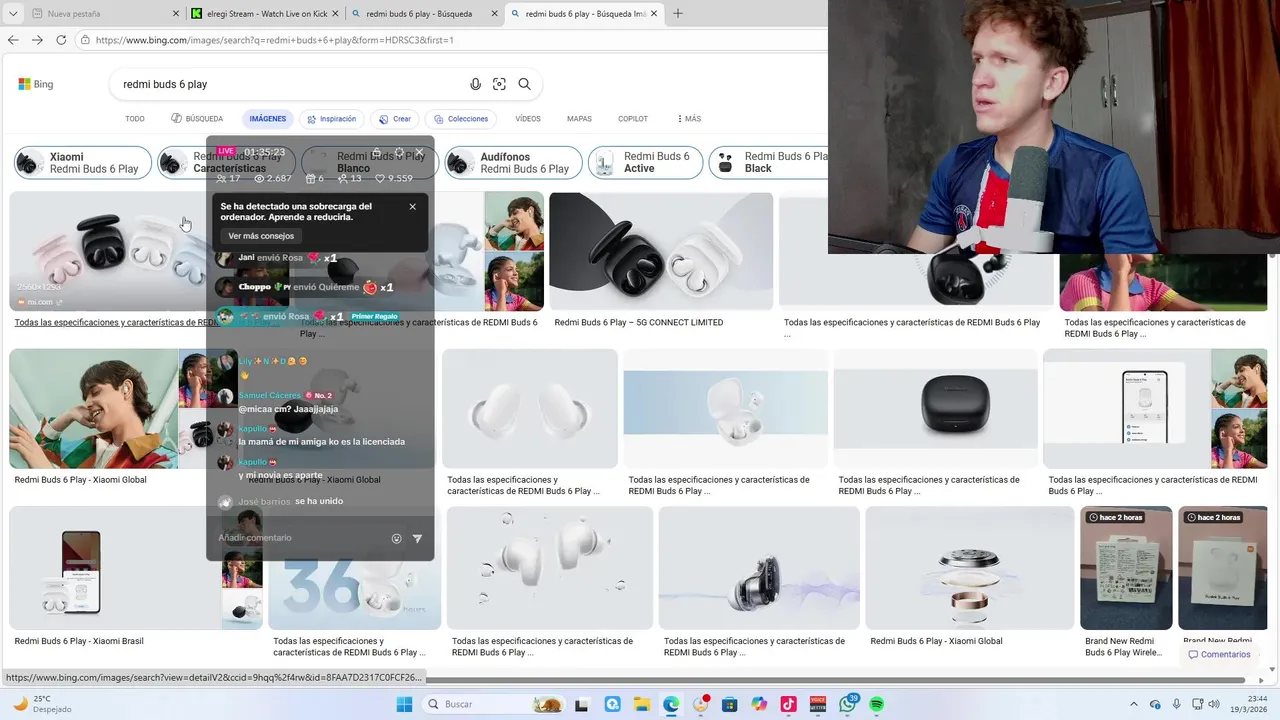Image resolution: width=1280 pixels, height=720 pixels.
Task: Open the Redmi Buds 6 Play - Xiaomi Brasil image
Action: pyautogui.click(x=135, y=568)
